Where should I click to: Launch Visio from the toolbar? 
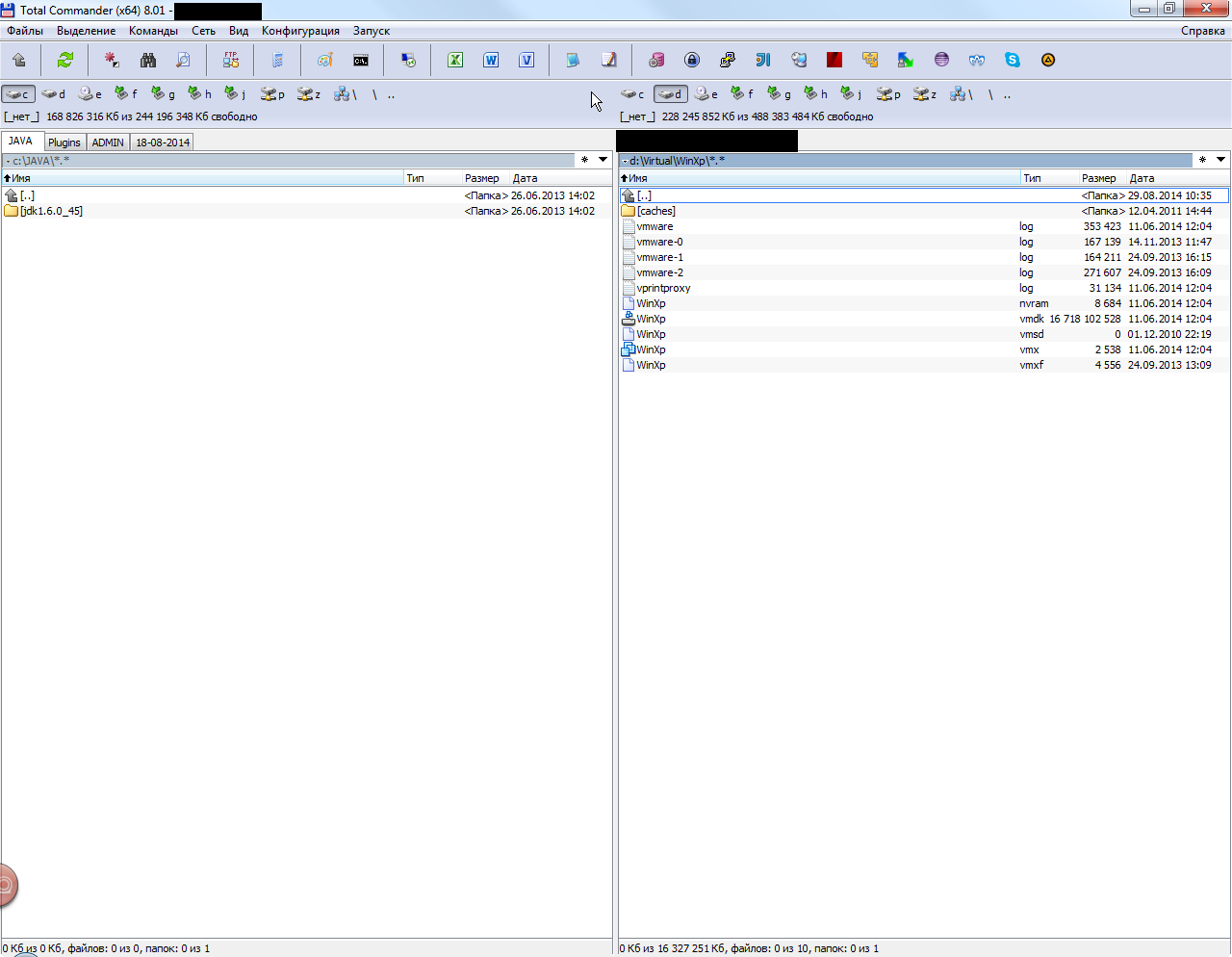(x=526, y=60)
